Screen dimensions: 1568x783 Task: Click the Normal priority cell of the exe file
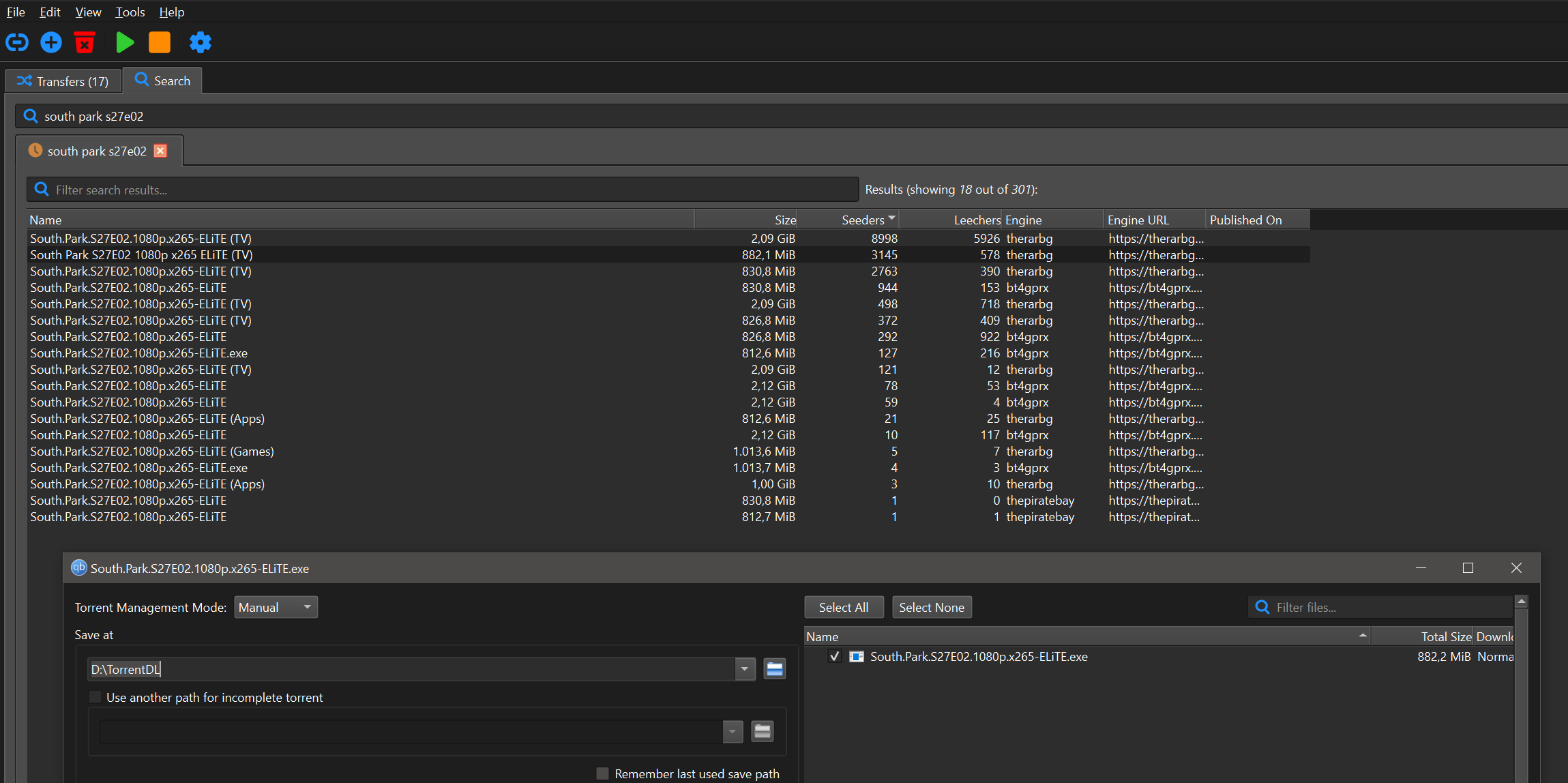[1494, 657]
